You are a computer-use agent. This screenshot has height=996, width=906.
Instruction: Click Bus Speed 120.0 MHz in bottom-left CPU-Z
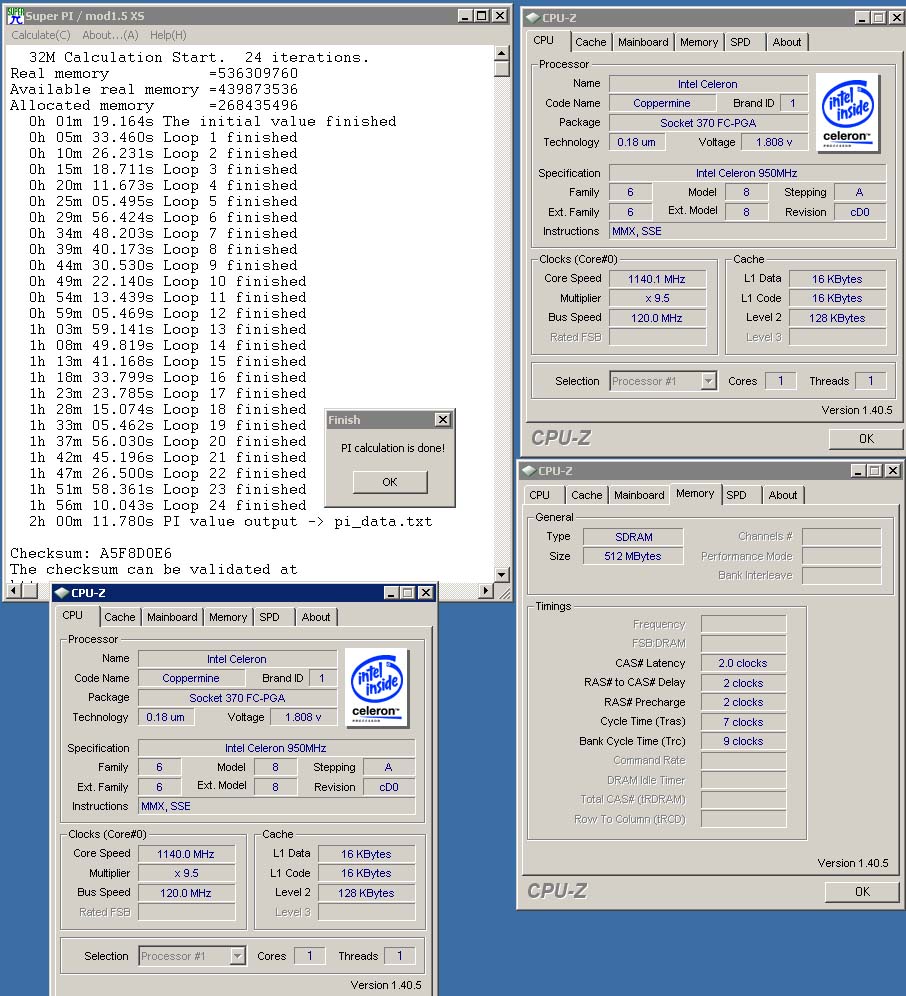tap(186, 893)
